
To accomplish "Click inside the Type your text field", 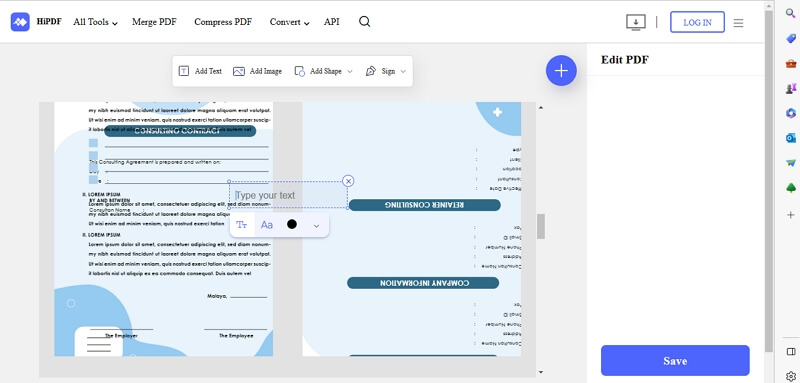I will [x=288, y=195].
